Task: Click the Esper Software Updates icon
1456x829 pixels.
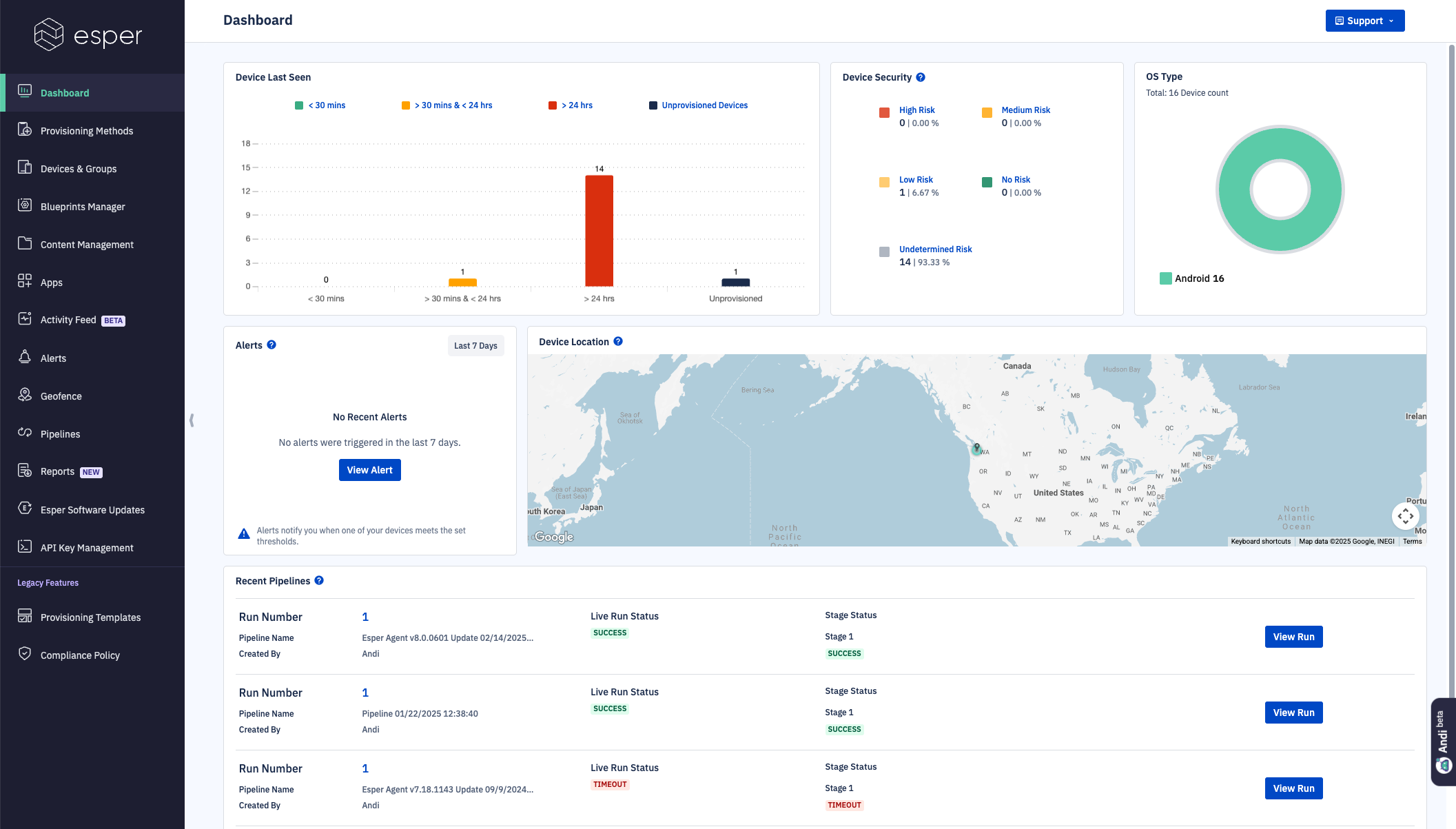Action: pyautogui.click(x=23, y=509)
